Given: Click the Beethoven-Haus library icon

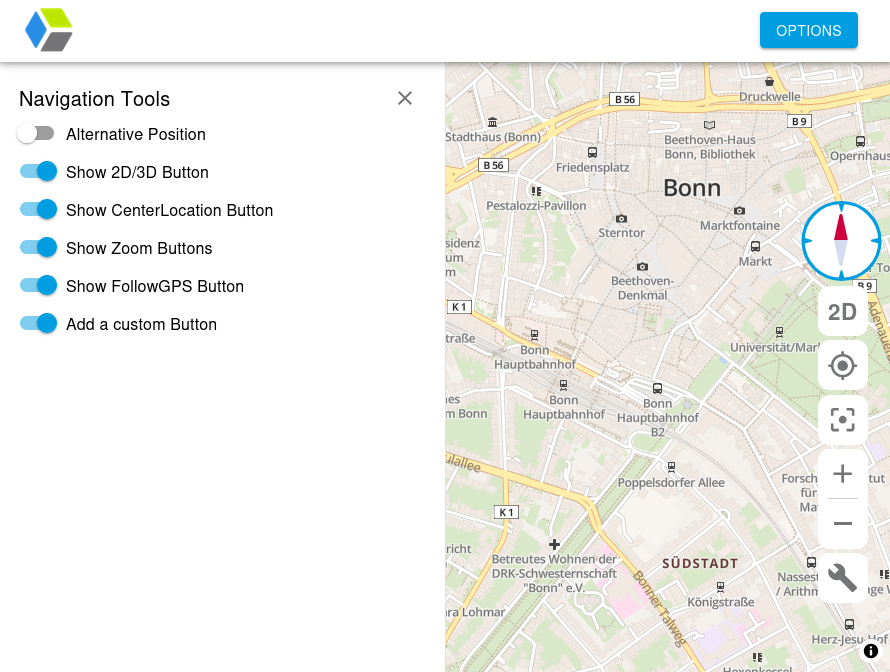Looking at the screenshot, I should click(709, 125).
